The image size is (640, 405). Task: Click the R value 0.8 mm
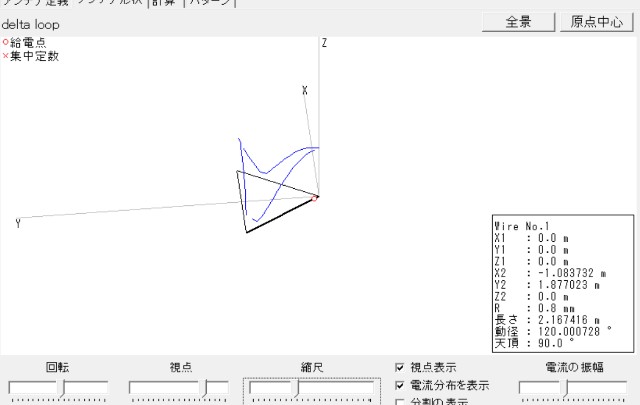[x=556, y=308]
